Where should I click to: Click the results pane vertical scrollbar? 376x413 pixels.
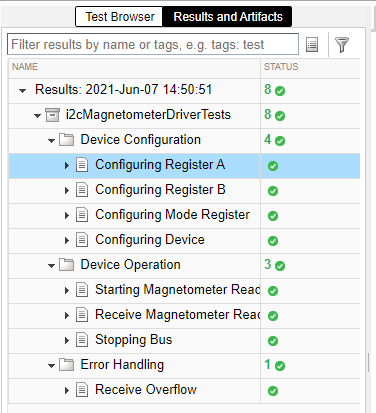369,363
